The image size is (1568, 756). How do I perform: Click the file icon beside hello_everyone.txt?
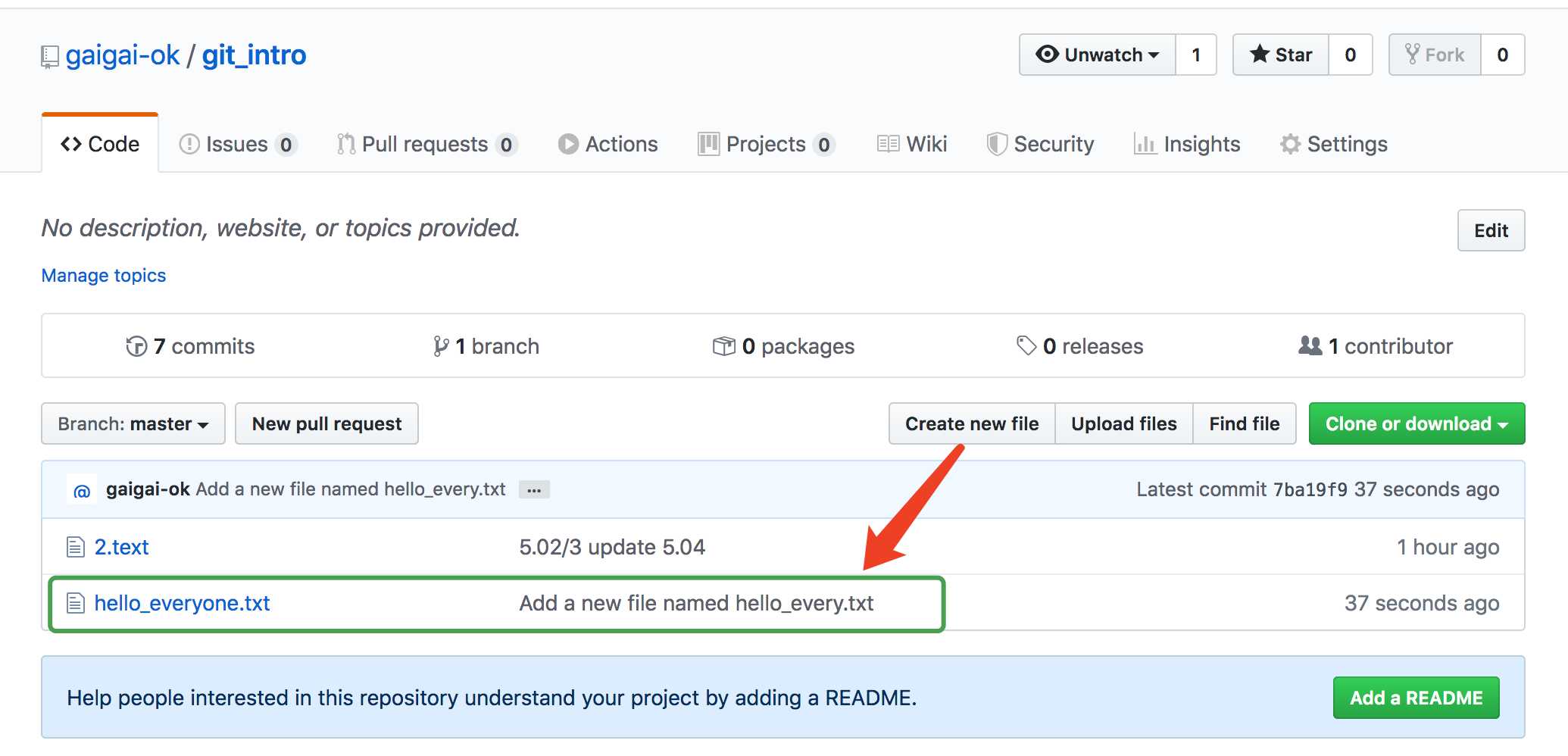76,603
